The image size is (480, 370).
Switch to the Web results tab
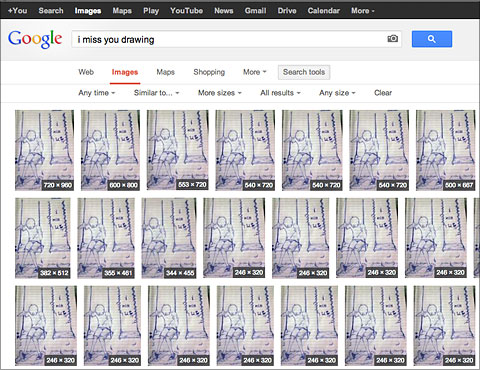click(x=86, y=72)
